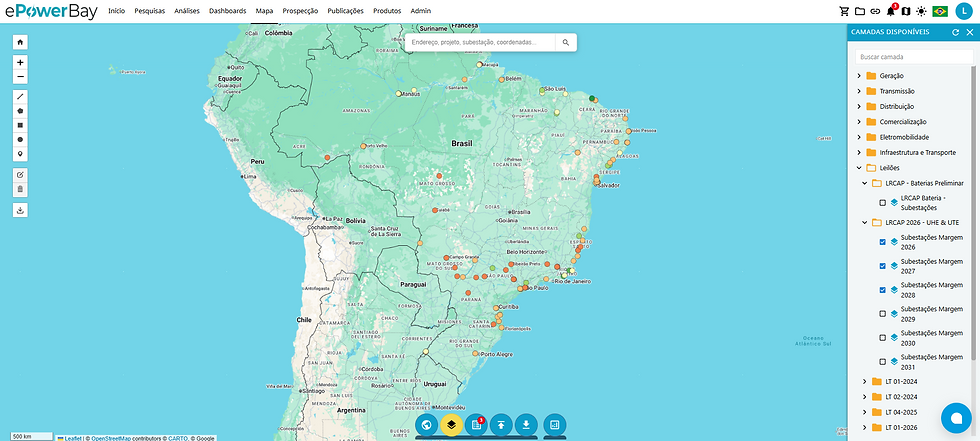
Task: Open the side panel layout button
Action: tap(554, 425)
